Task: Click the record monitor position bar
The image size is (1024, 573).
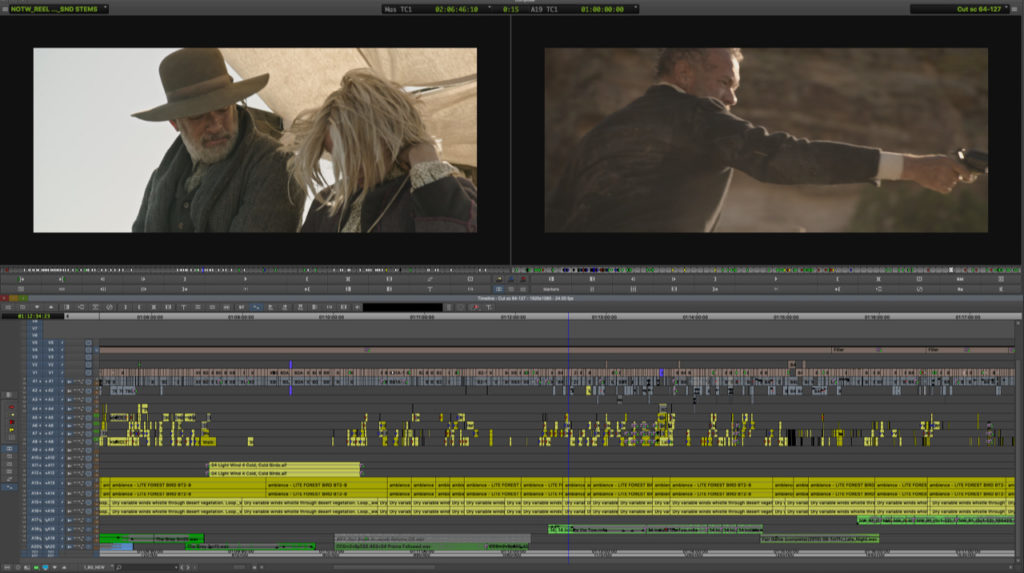Action: [x=767, y=269]
